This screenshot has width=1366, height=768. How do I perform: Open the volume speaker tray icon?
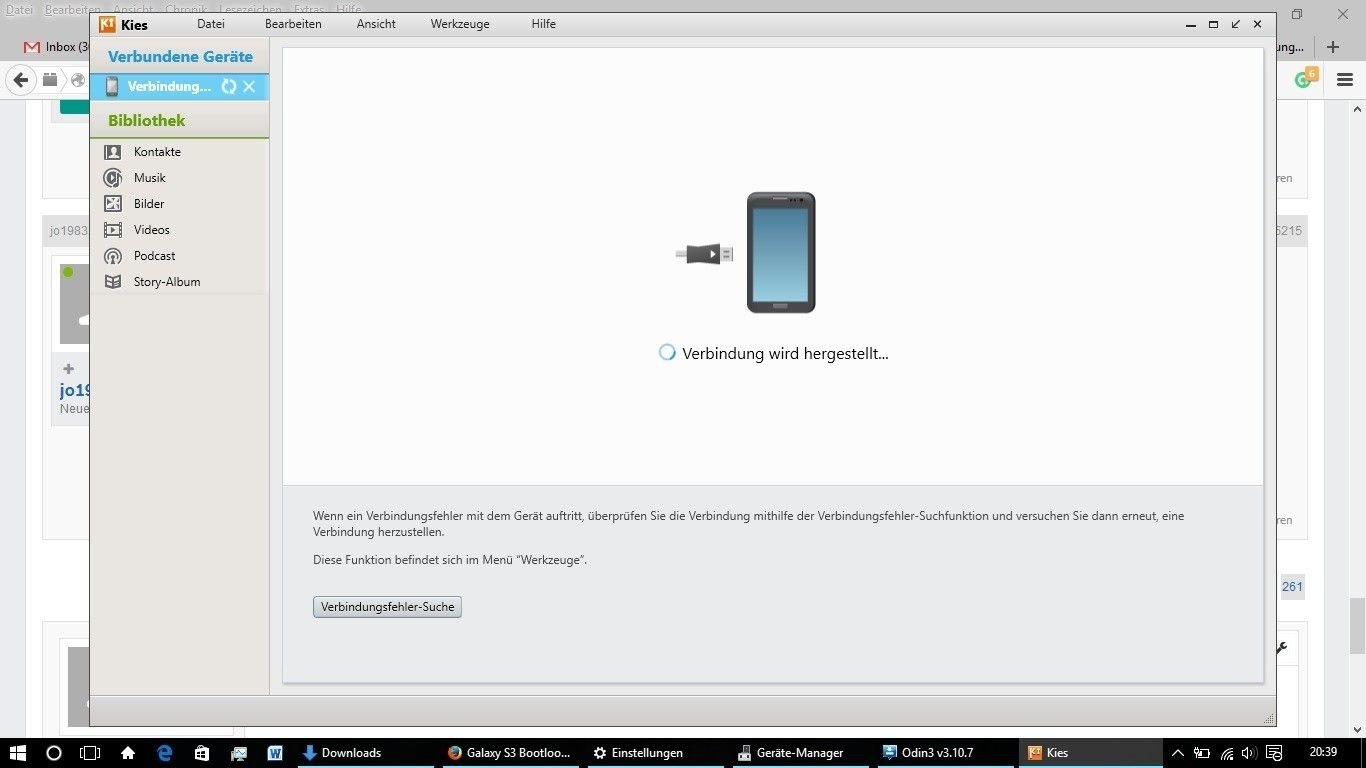1249,753
